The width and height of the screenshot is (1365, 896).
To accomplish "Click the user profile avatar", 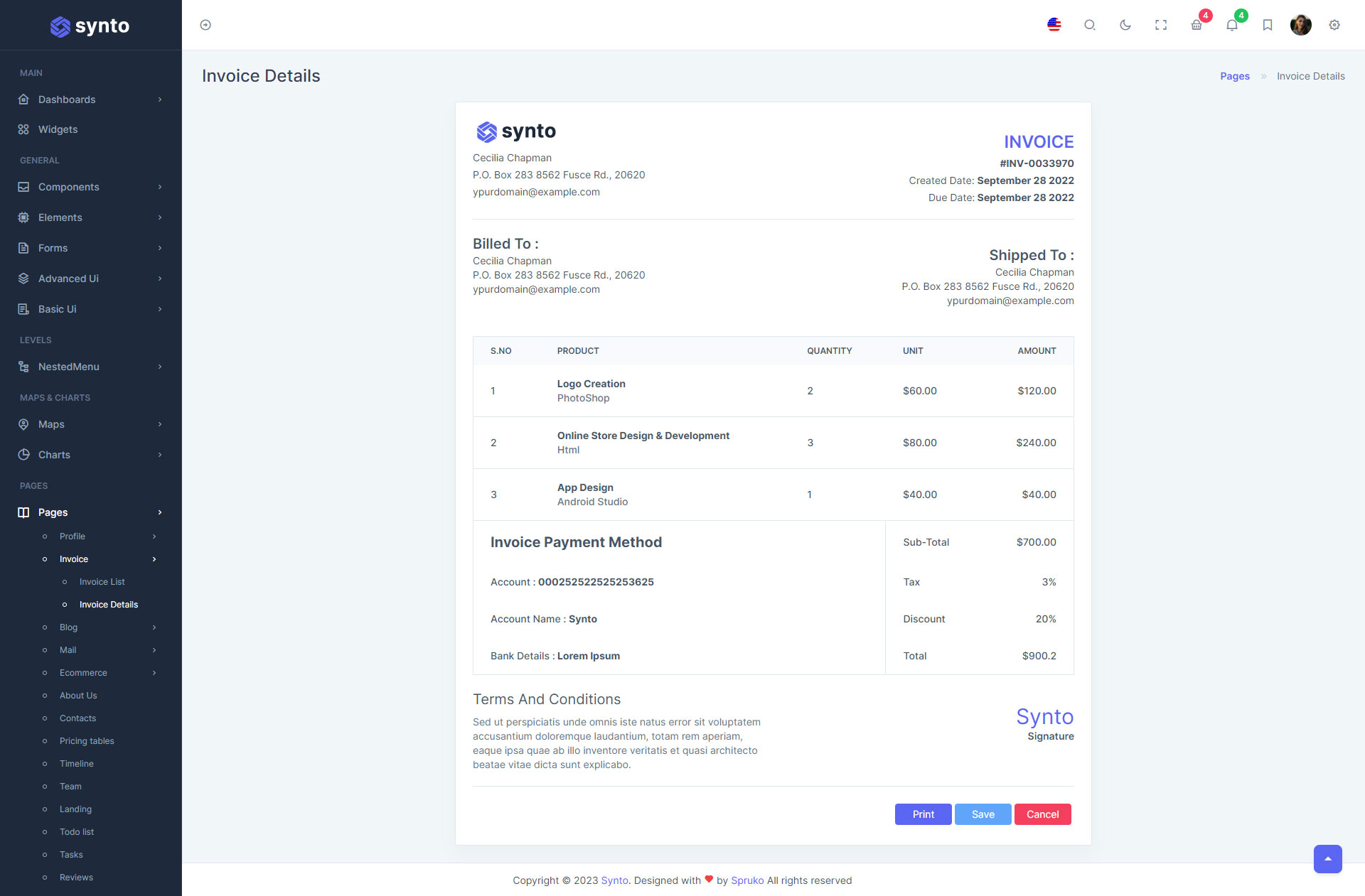I will coord(1300,25).
